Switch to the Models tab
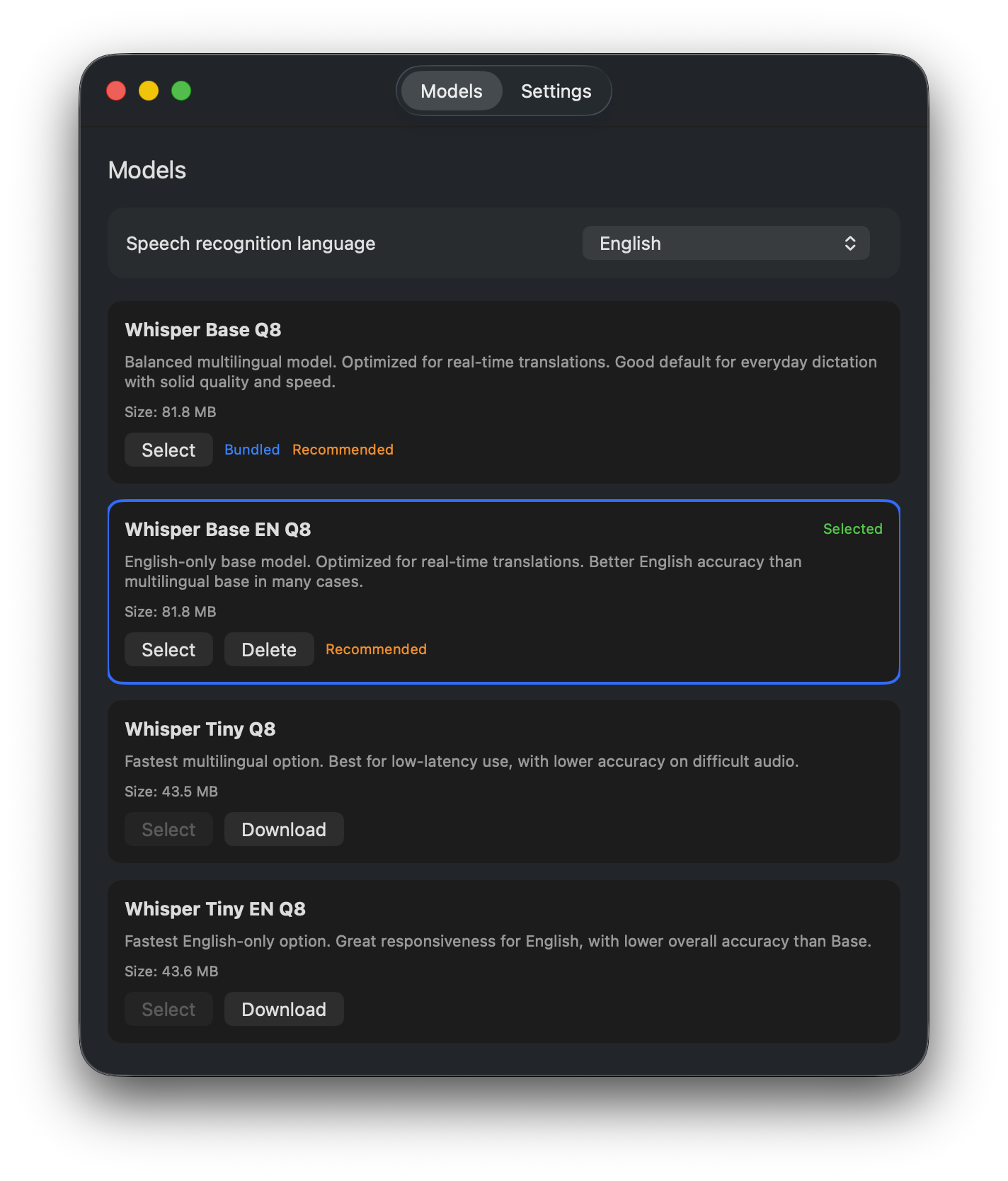This screenshot has height=1181, width=1008. coord(451,91)
